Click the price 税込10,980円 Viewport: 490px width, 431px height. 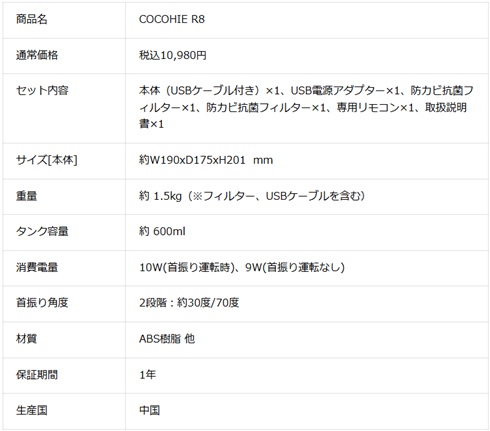[173, 55]
